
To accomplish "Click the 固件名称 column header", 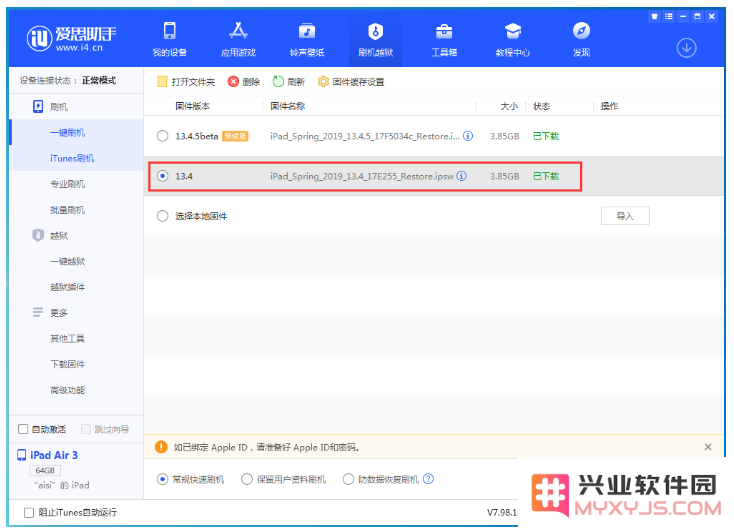I will tap(287, 106).
